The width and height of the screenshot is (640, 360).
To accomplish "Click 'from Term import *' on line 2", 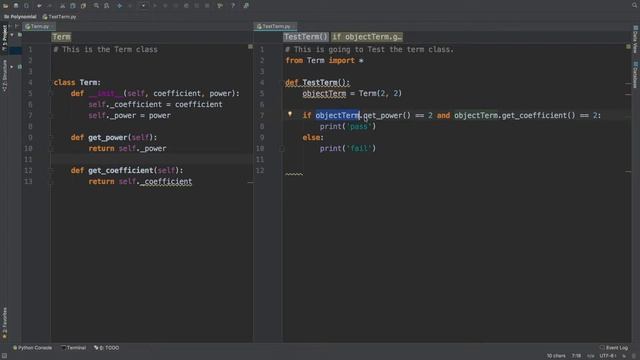I will (x=324, y=60).
